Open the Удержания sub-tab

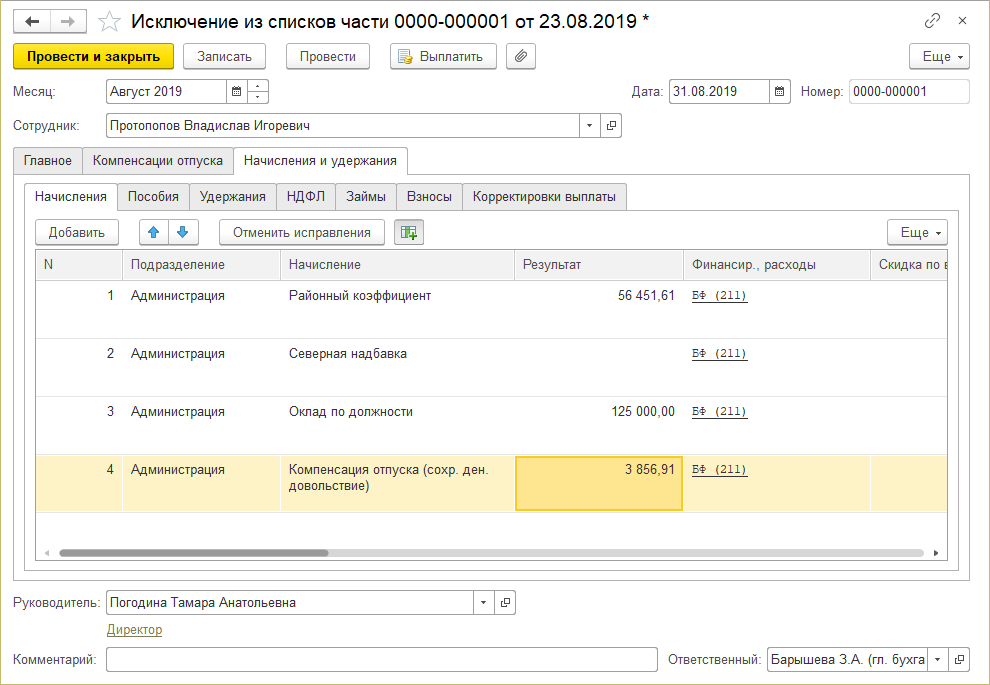pos(232,196)
